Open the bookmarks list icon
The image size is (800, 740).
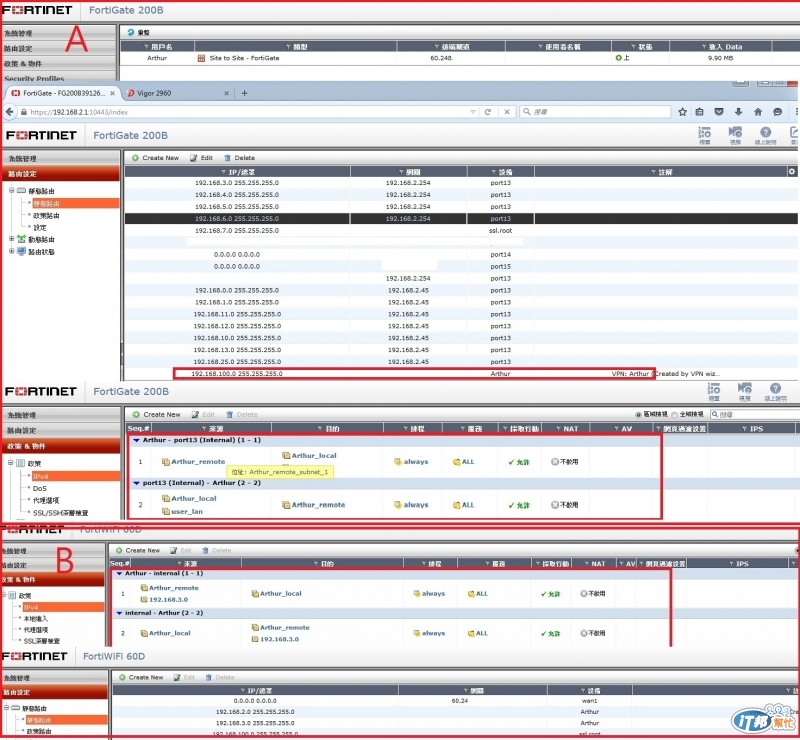tap(699, 112)
